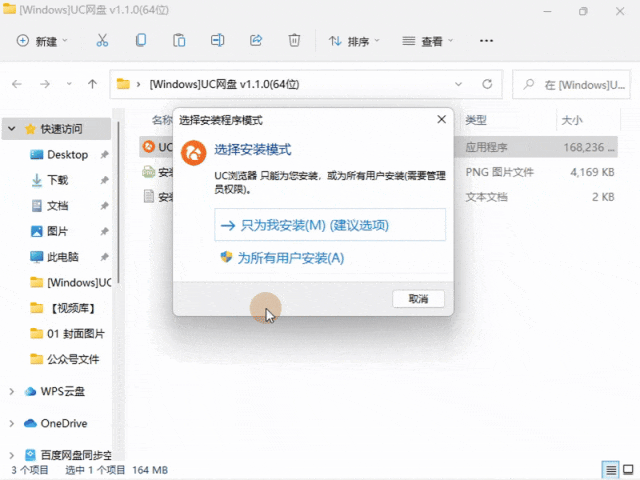This screenshot has width=640, height=480.
Task: Sort by 名称 column header
Action: tap(162, 120)
